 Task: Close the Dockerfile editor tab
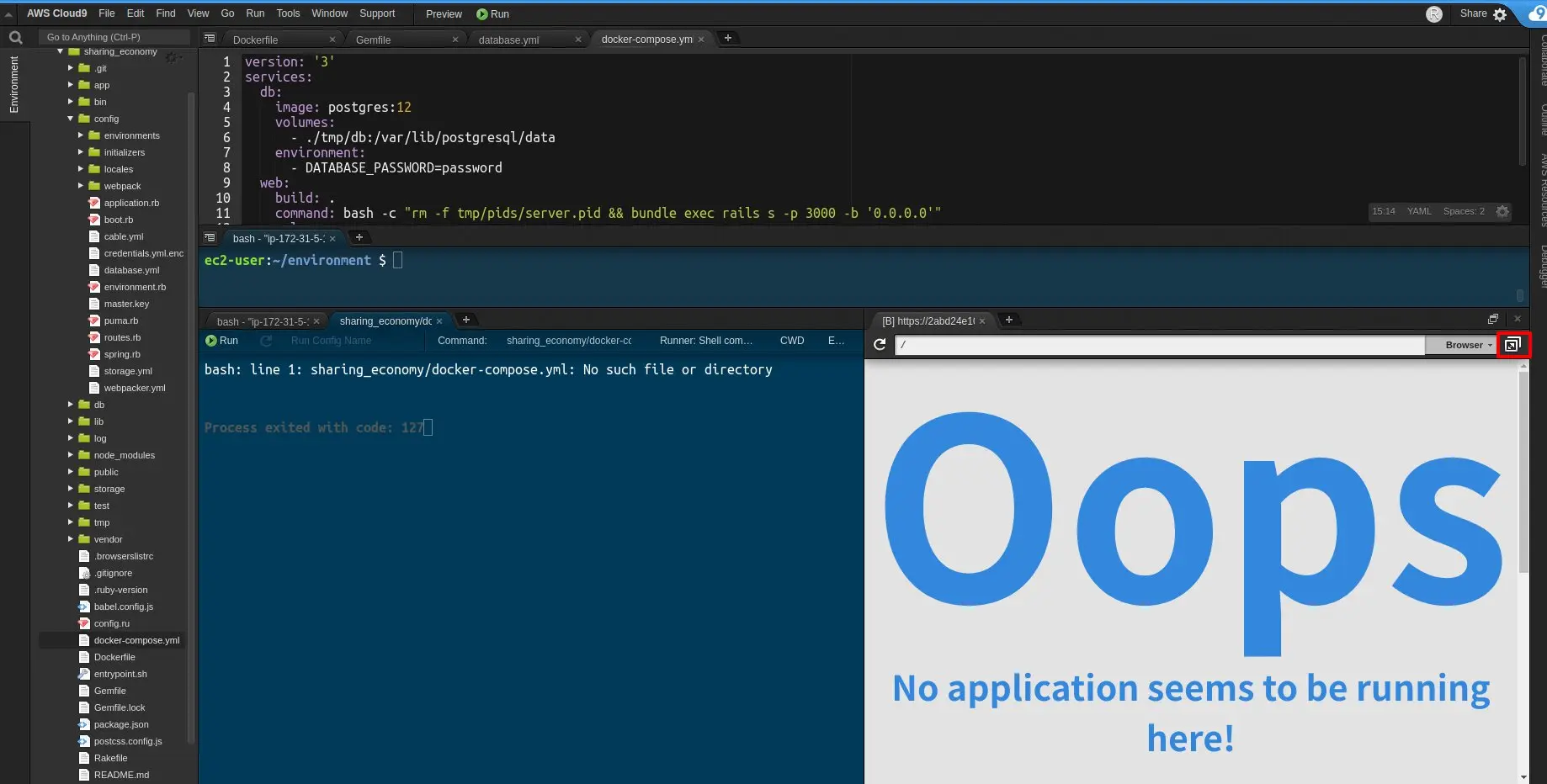tap(332, 40)
